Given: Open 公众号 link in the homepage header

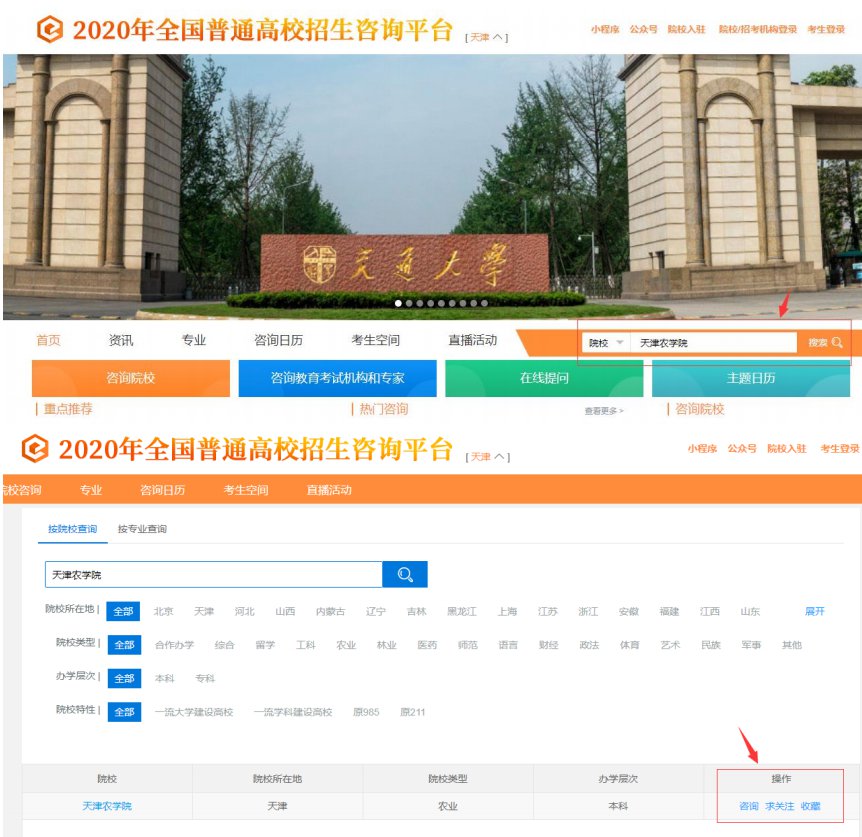Looking at the screenshot, I should [643, 29].
